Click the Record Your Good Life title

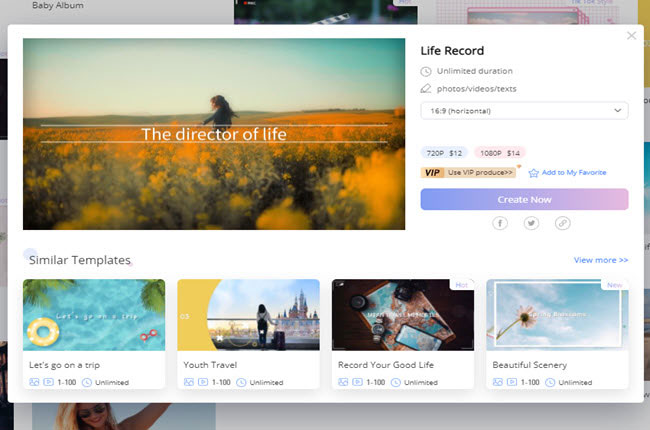coord(386,365)
